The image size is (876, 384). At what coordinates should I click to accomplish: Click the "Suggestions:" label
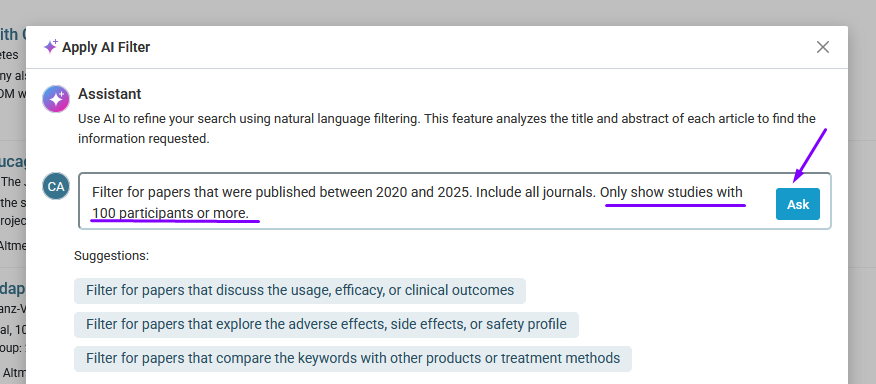click(111, 256)
